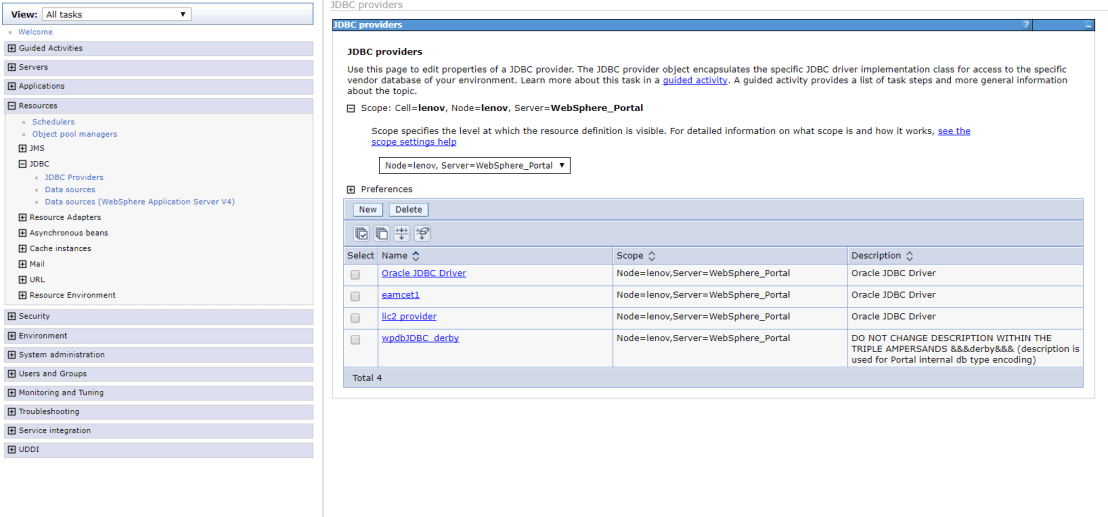Viewport: 1108px width, 517px height.
Task: Select the eamcet1 row checkbox
Action: pos(355,296)
